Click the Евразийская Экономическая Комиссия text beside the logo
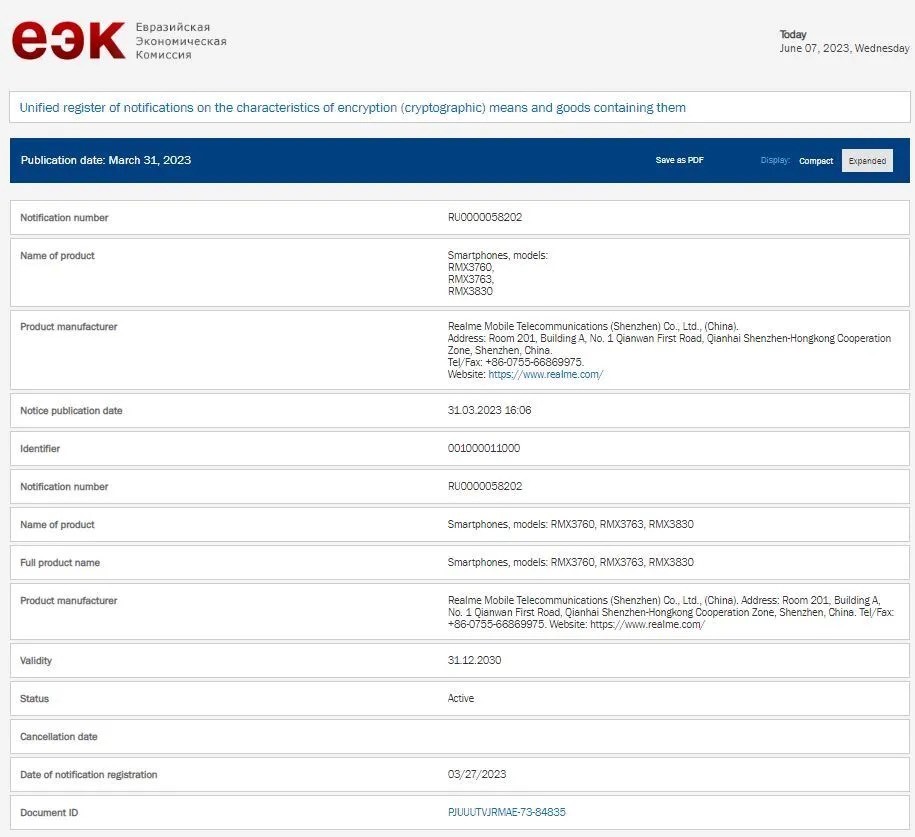The image size is (915, 837). pyautogui.click(x=180, y=41)
